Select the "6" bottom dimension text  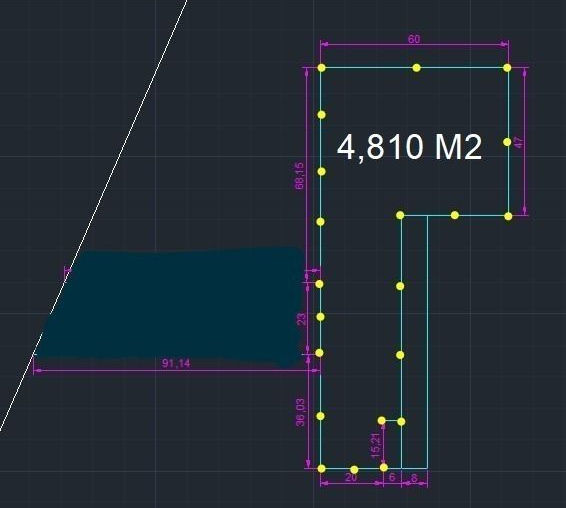[392, 477]
